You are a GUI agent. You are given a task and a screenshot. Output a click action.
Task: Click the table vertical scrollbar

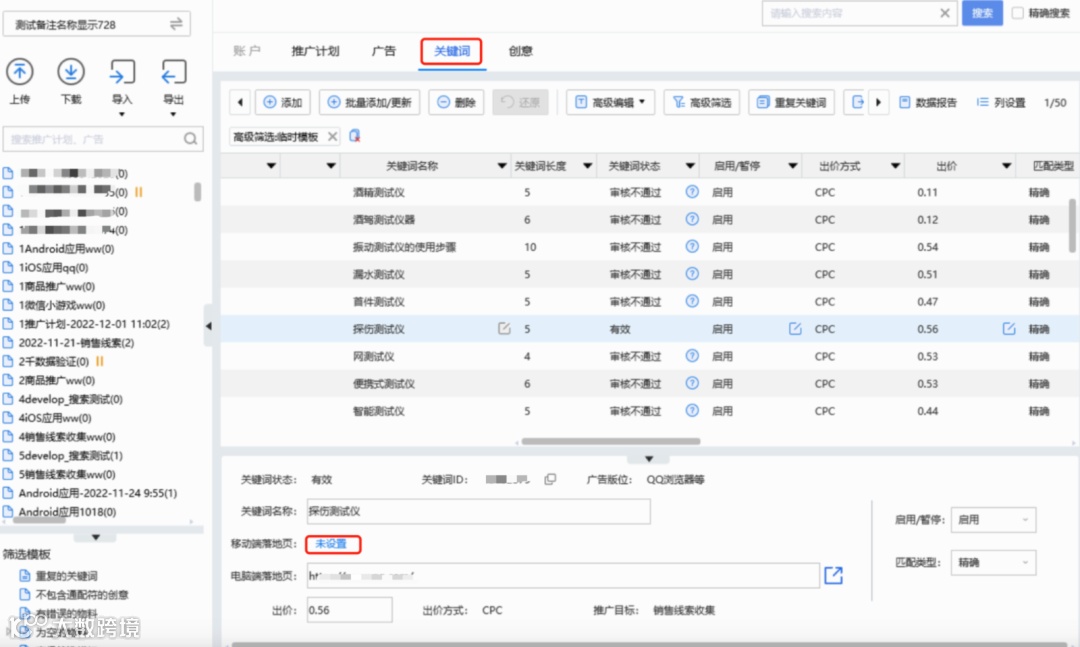pyautogui.click(x=1072, y=225)
